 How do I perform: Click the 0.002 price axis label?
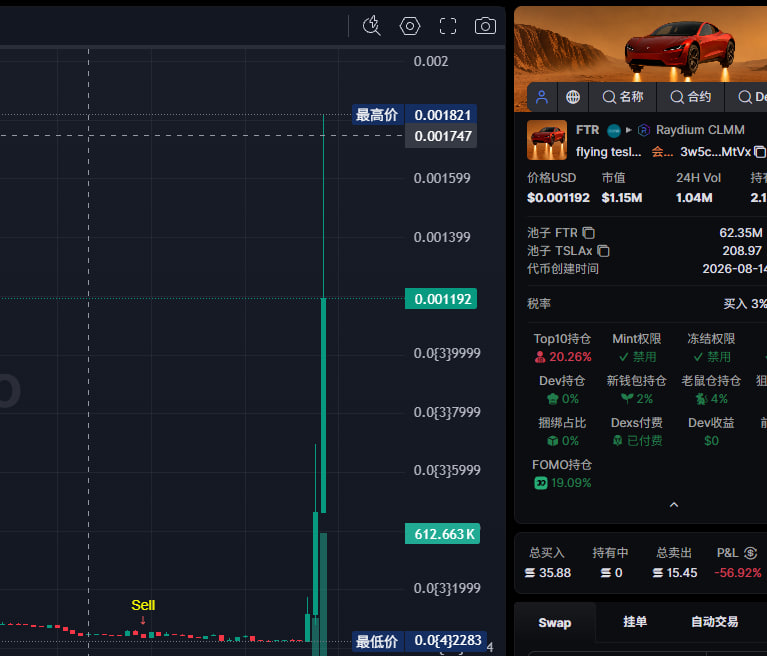point(430,61)
